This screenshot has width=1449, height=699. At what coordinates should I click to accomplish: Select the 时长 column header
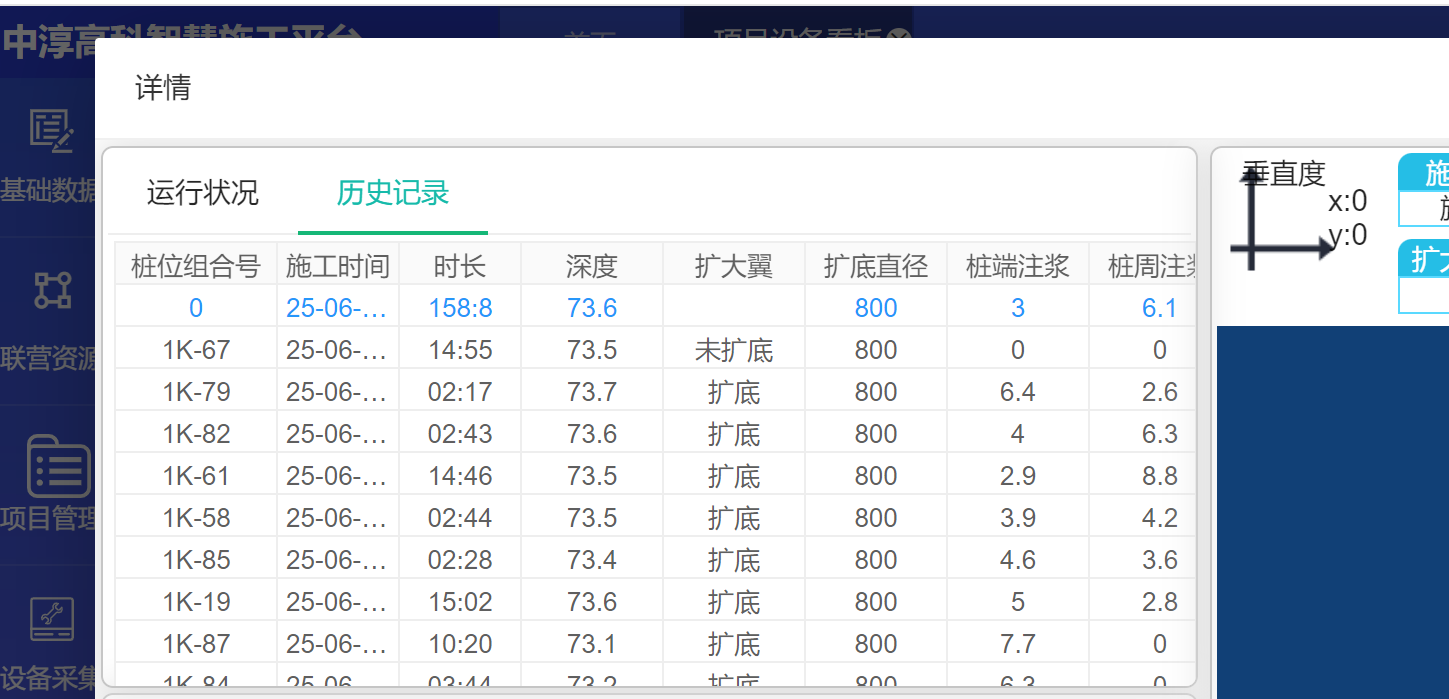459,266
